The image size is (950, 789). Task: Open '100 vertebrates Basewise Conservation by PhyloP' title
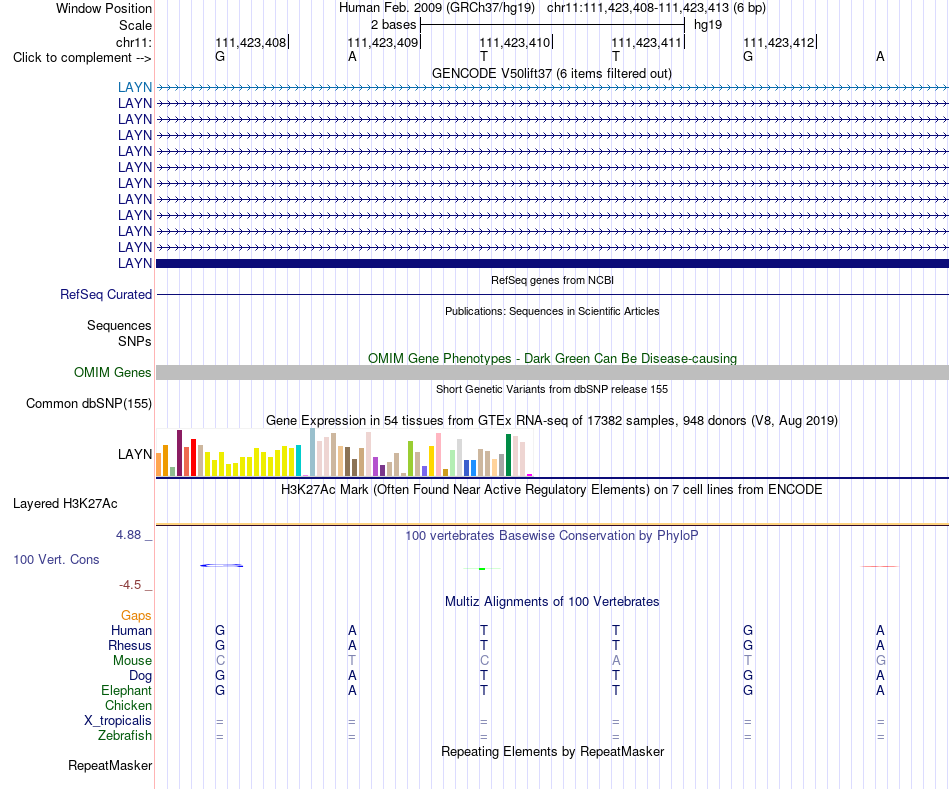(552, 536)
